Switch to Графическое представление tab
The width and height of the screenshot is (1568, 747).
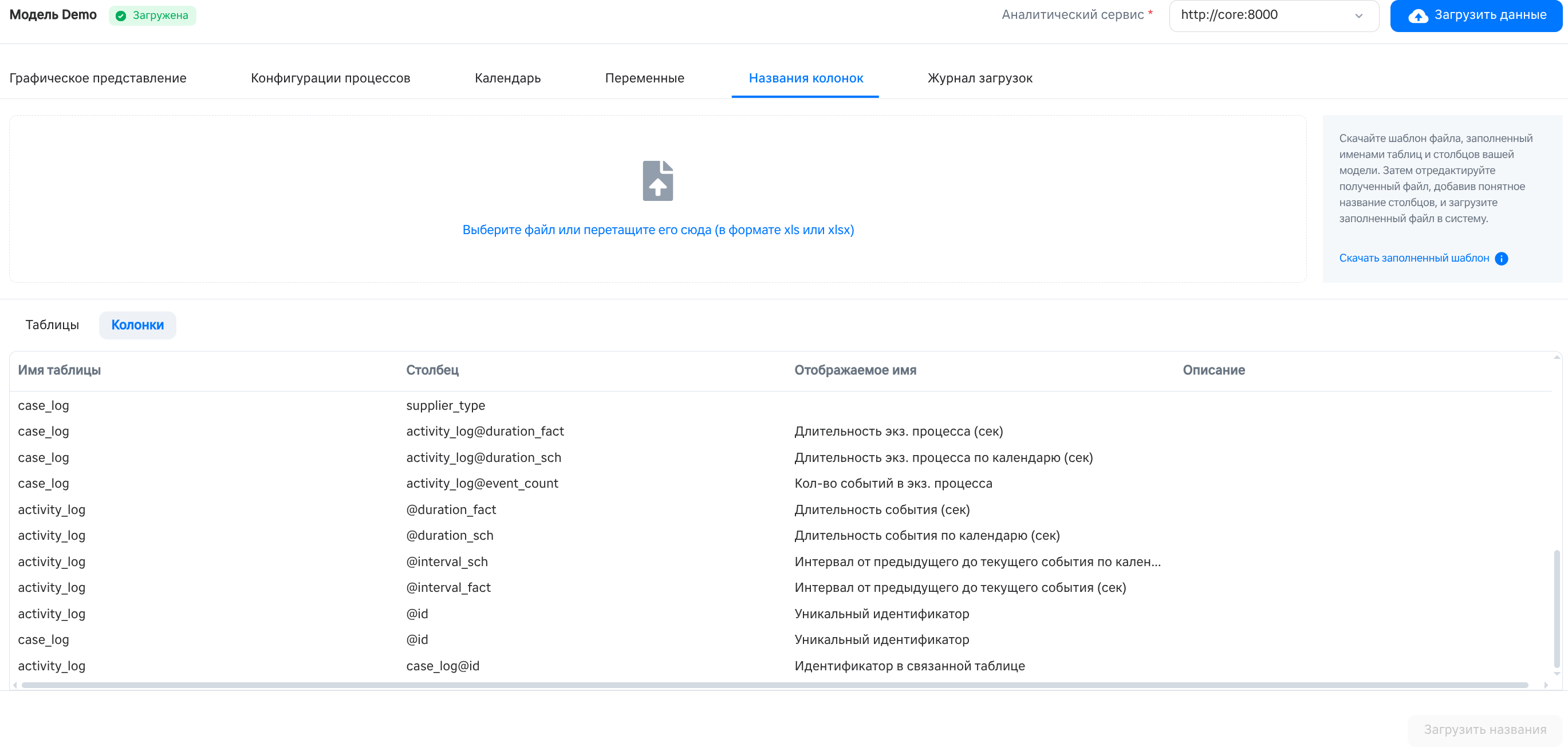[x=98, y=78]
